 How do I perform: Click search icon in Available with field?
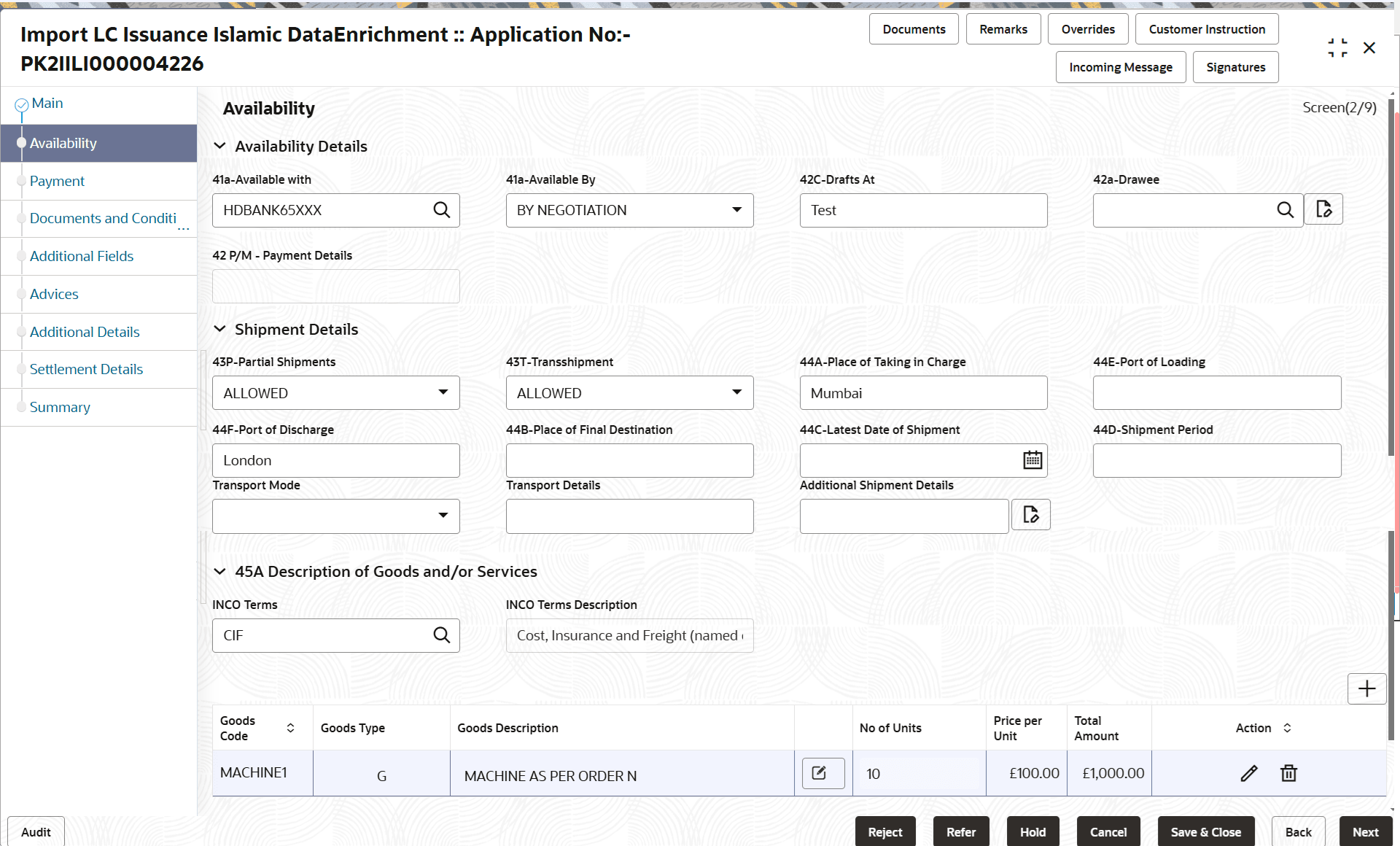point(442,210)
